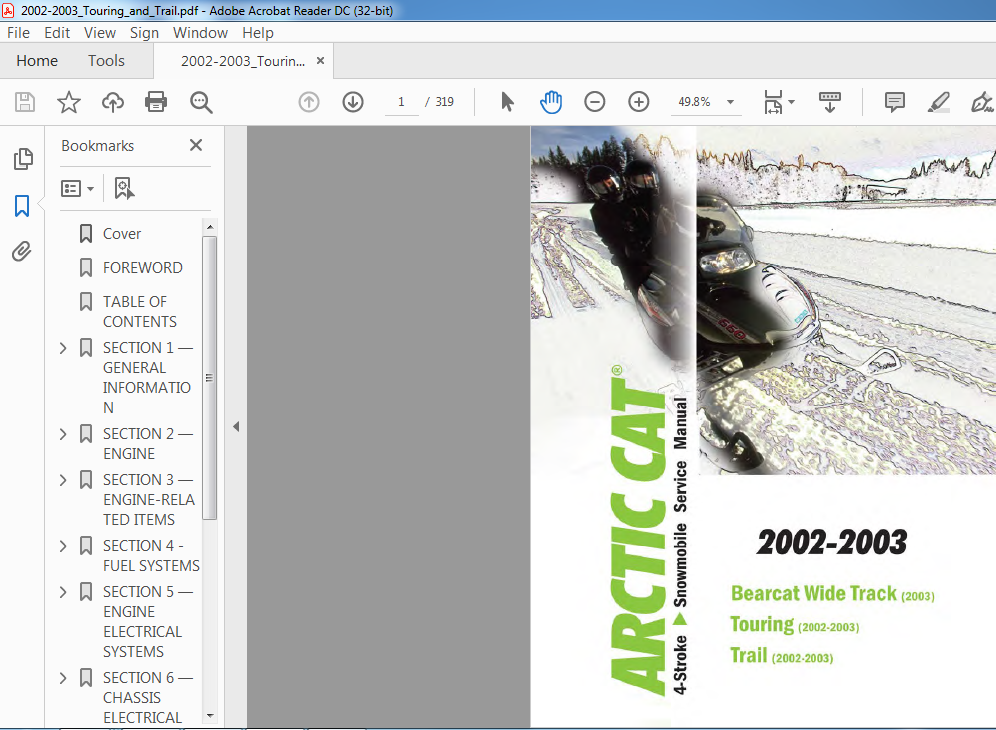Click the page number field
The width and height of the screenshot is (996, 730).
(401, 102)
